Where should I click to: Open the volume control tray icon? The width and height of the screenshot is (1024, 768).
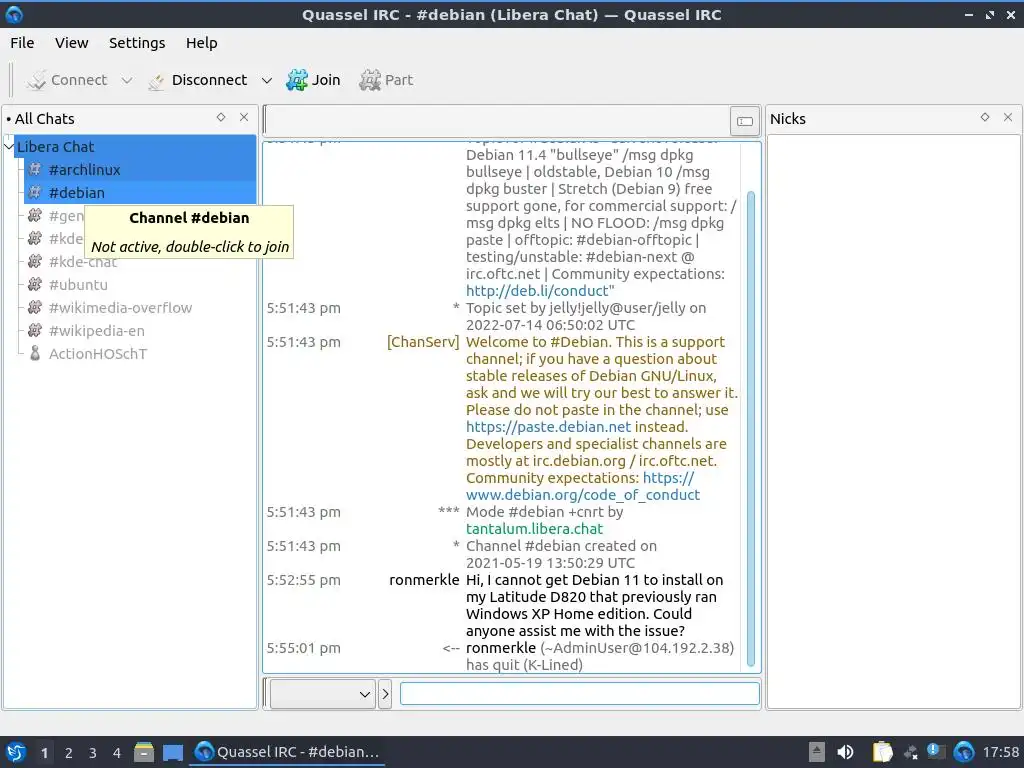845,752
